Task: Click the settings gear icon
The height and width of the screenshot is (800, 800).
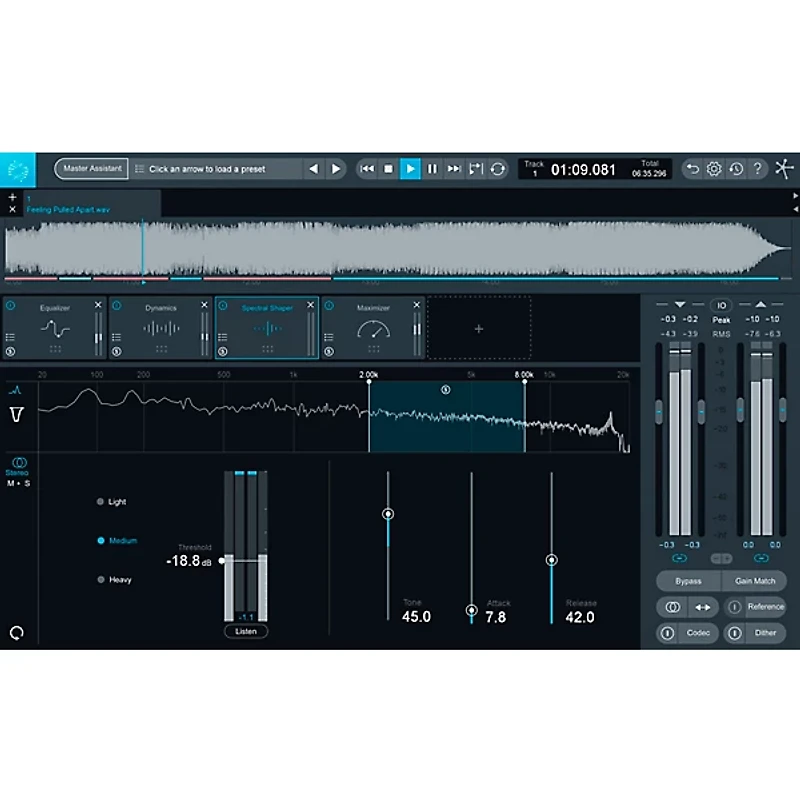Action: pyautogui.click(x=713, y=168)
